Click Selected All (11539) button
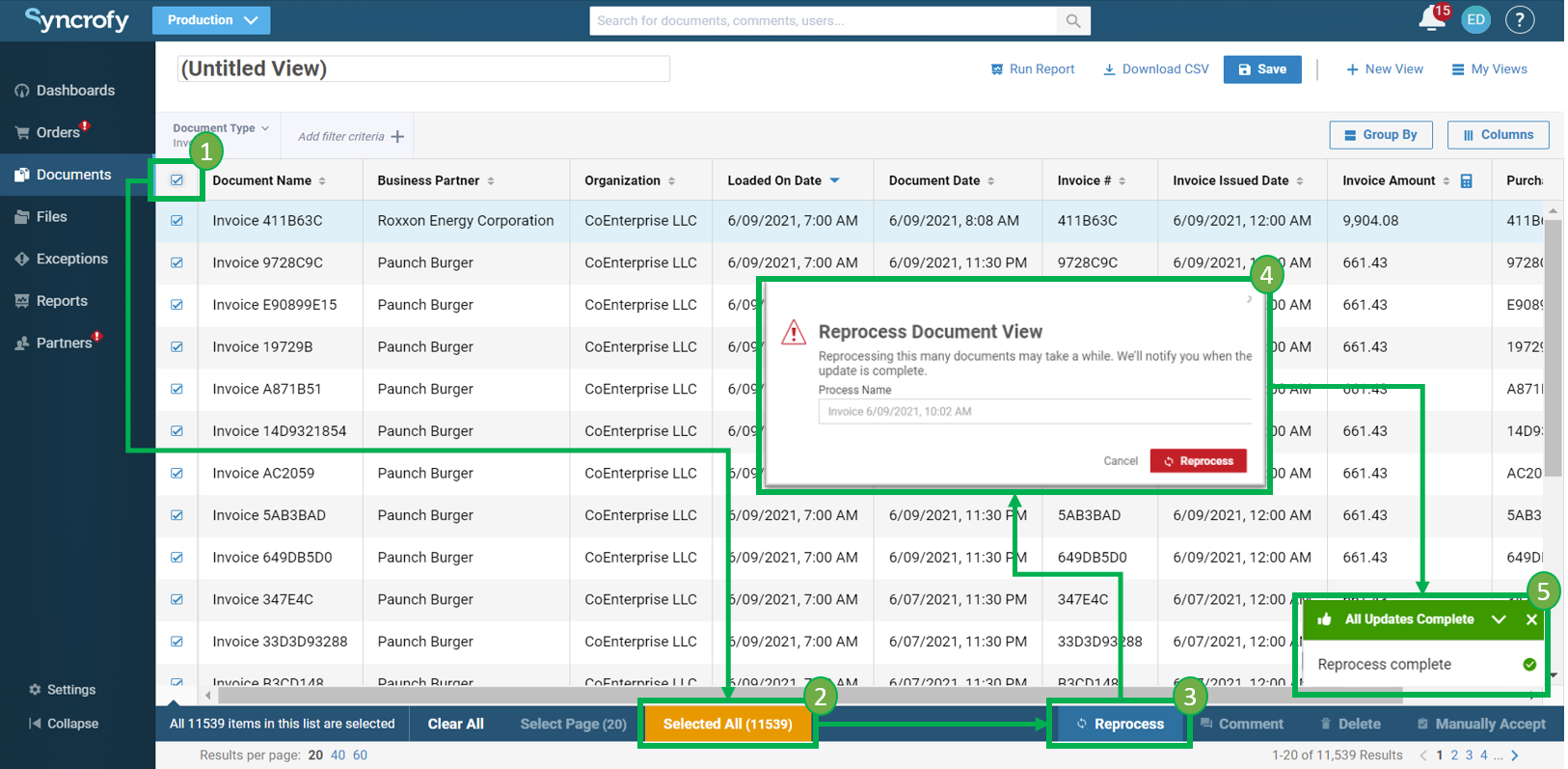This screenshot has height=769, width=1568. point(728,724)
